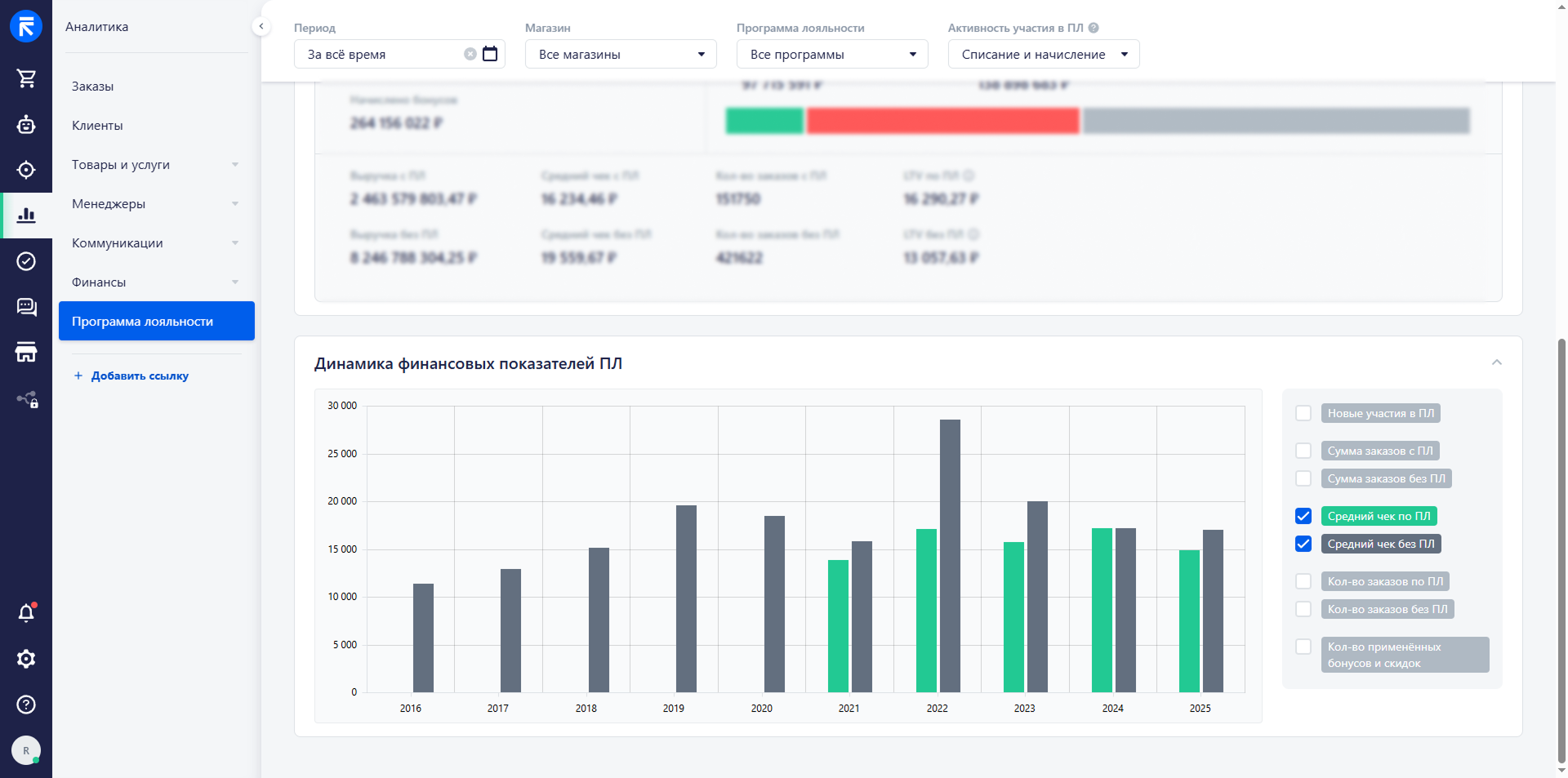Open the analytics bar chart icon
The height and width of the screenshot is (778, 1568).
[x=26, y=215]
